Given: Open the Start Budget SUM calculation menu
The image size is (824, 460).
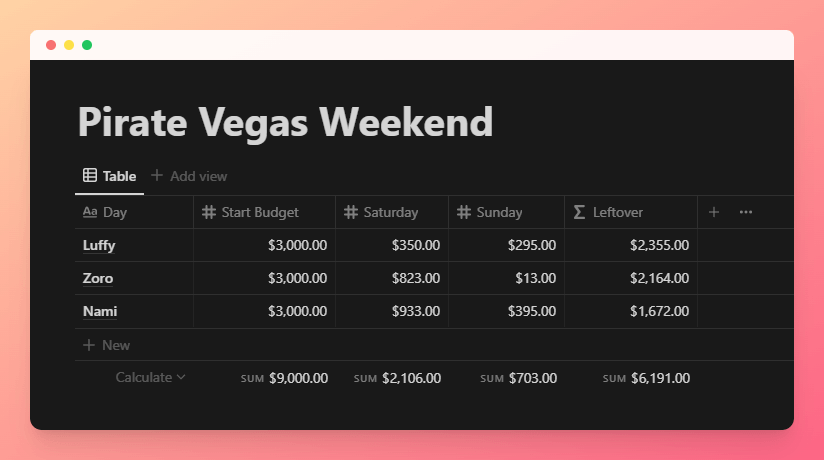Looking at the screenshot, I should point(284,378).
